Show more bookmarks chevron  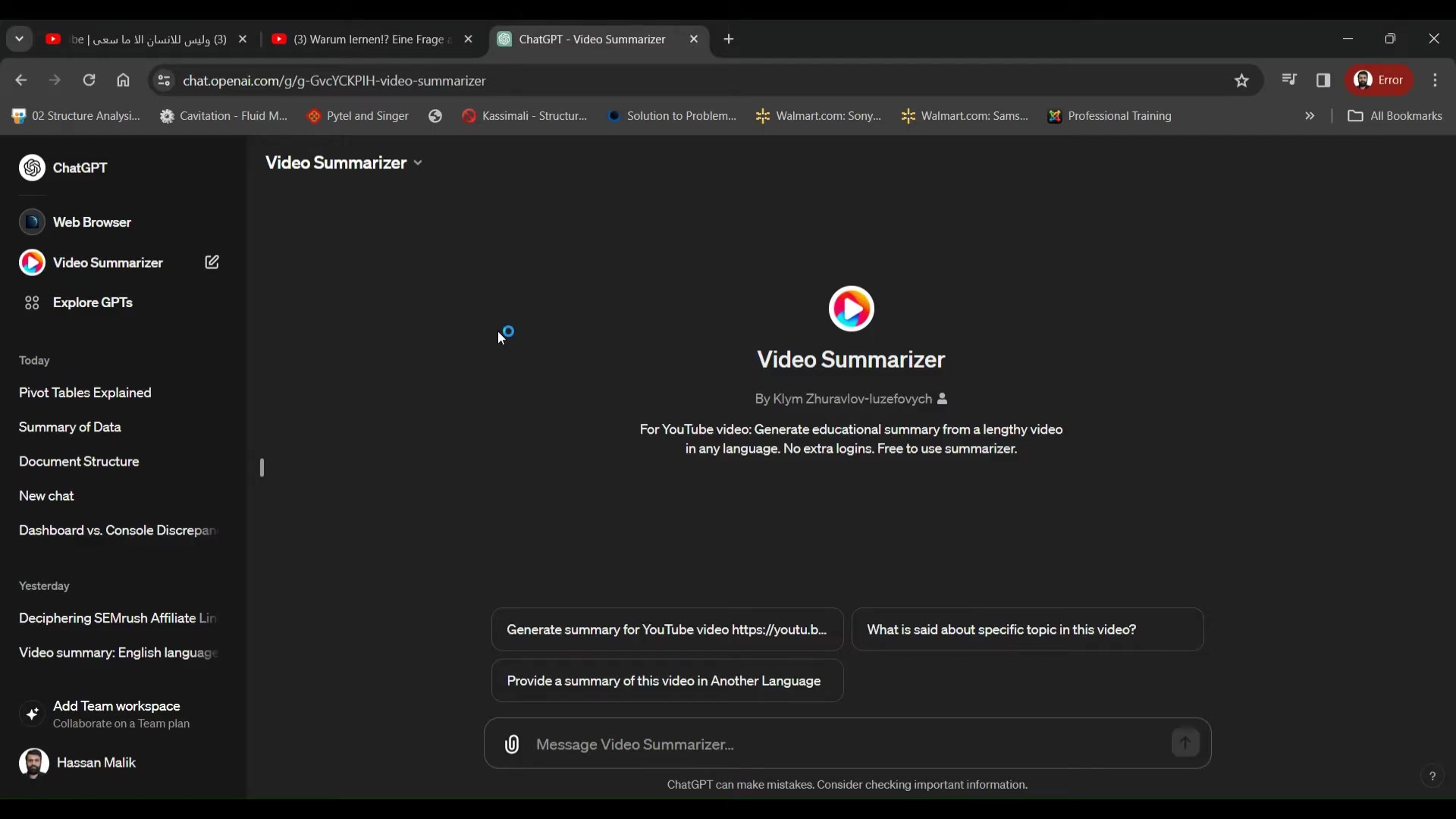pyautogui.click(x=1310, y=116)
